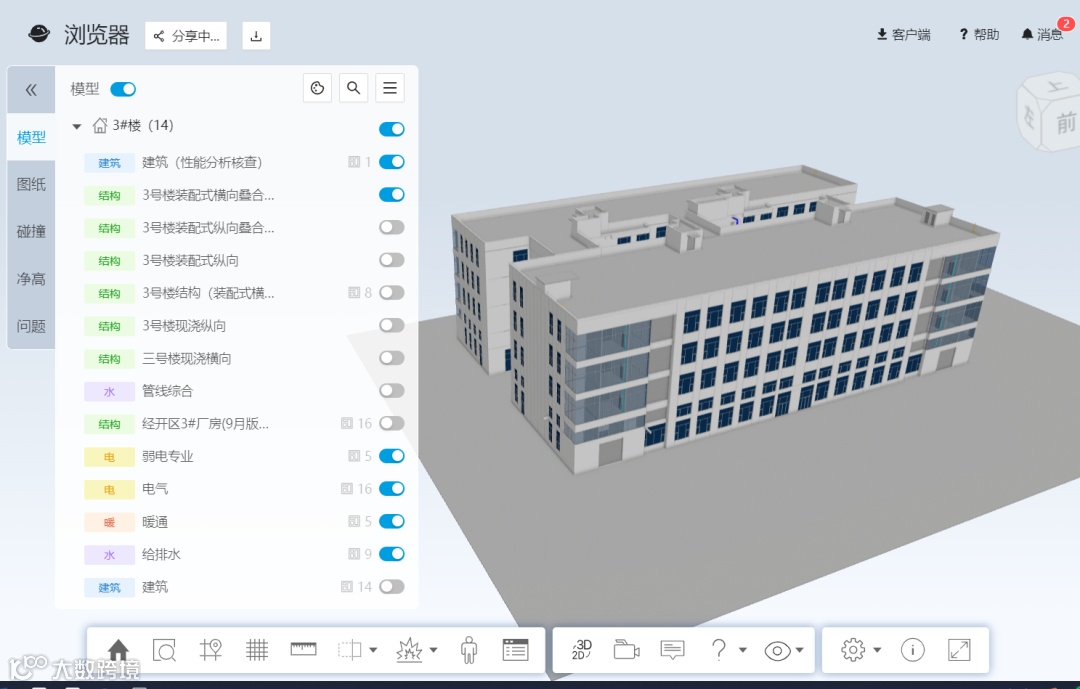This screenshot has width=1080, height=689.
Task: Click the model info circle icon
Action: (913, 650)
